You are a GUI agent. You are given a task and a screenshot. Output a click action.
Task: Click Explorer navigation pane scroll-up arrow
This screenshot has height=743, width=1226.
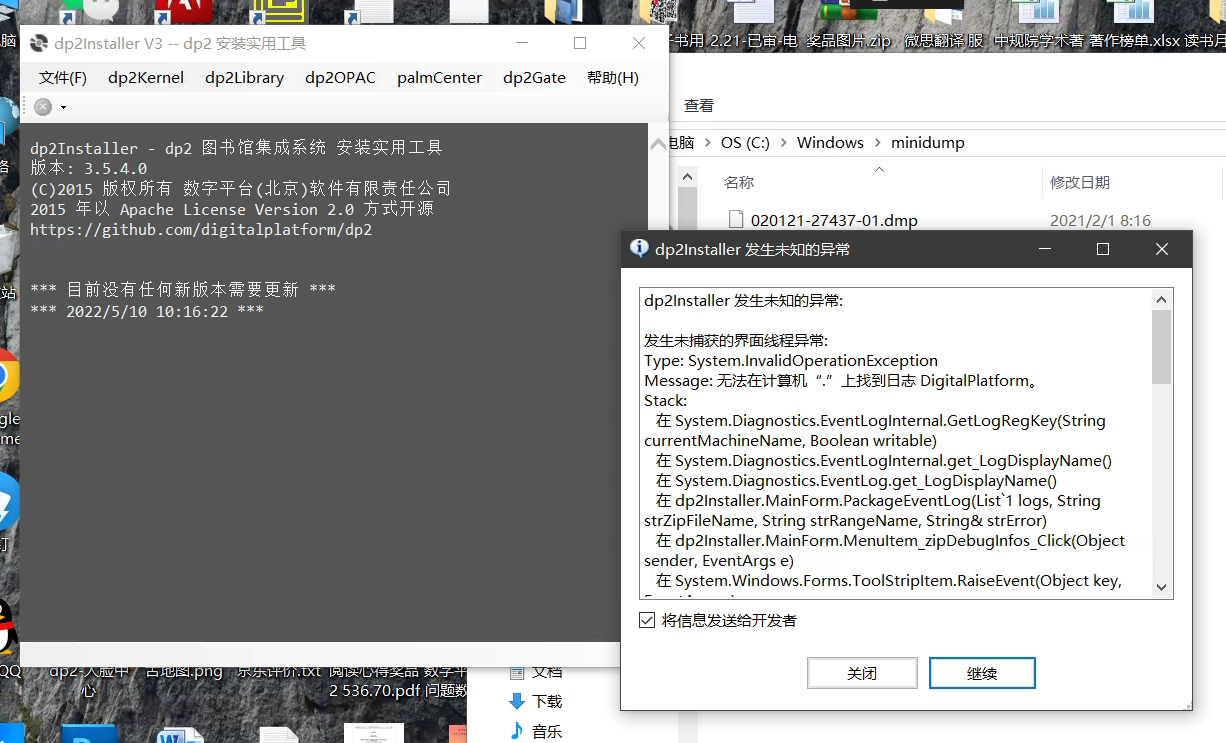click(687, 176)
